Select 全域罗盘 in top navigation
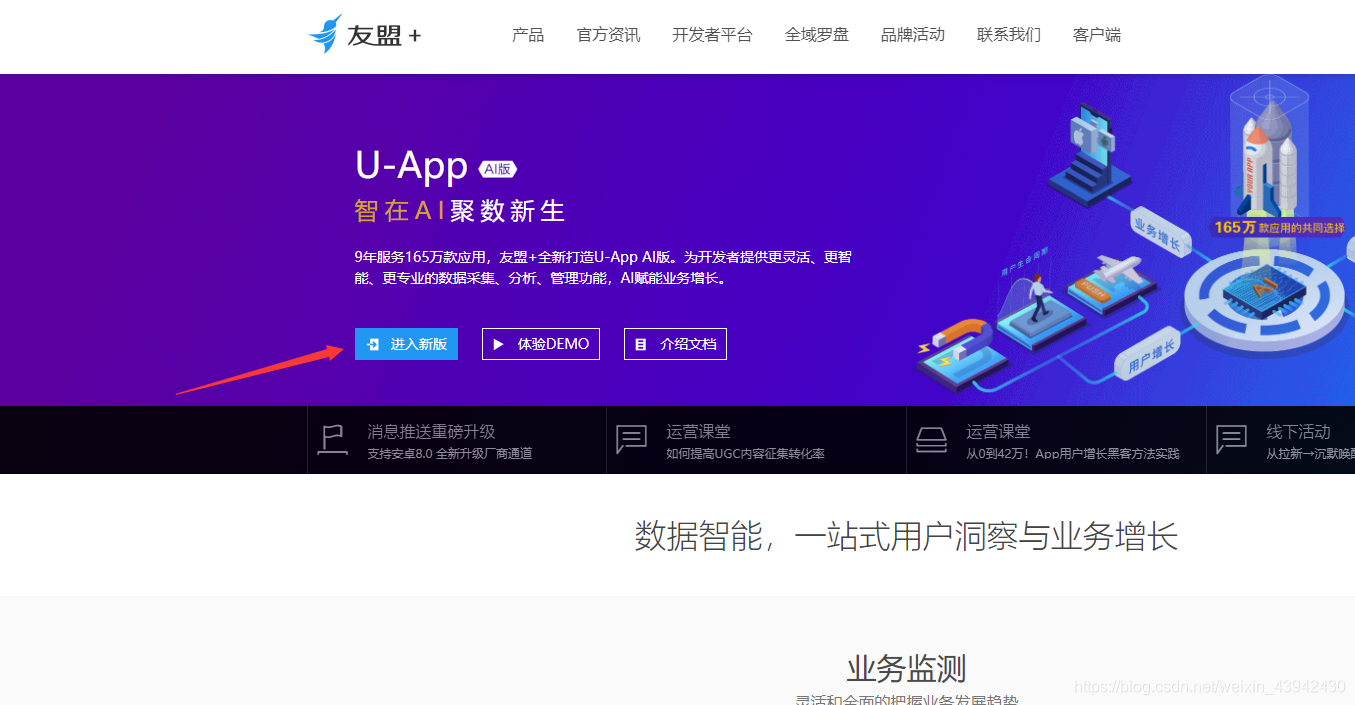This screenshot has height=705, width=1355. pos(817,35)
